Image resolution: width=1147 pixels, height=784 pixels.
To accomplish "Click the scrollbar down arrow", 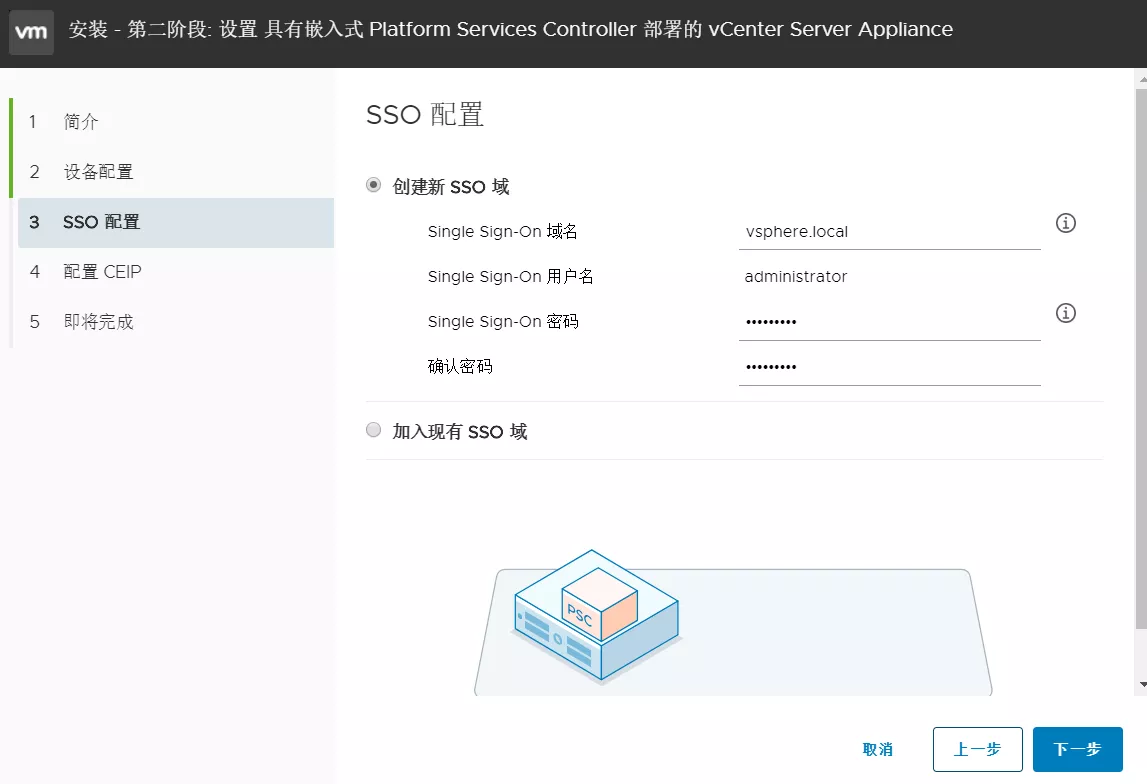I will tap(1140, 685).
